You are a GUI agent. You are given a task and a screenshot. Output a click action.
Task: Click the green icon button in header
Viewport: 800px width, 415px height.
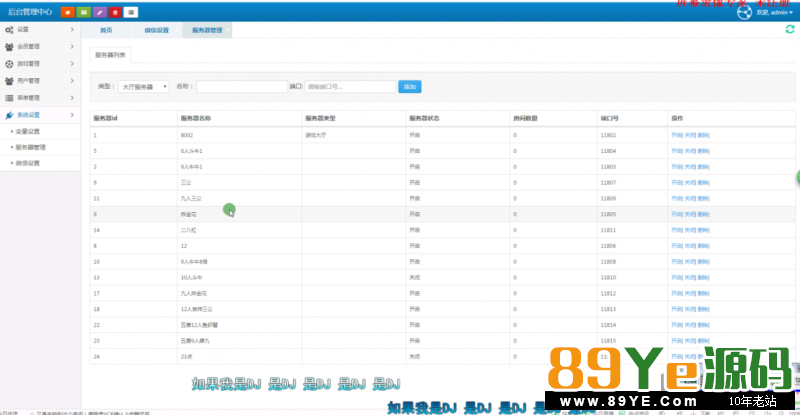coord(83,12)
